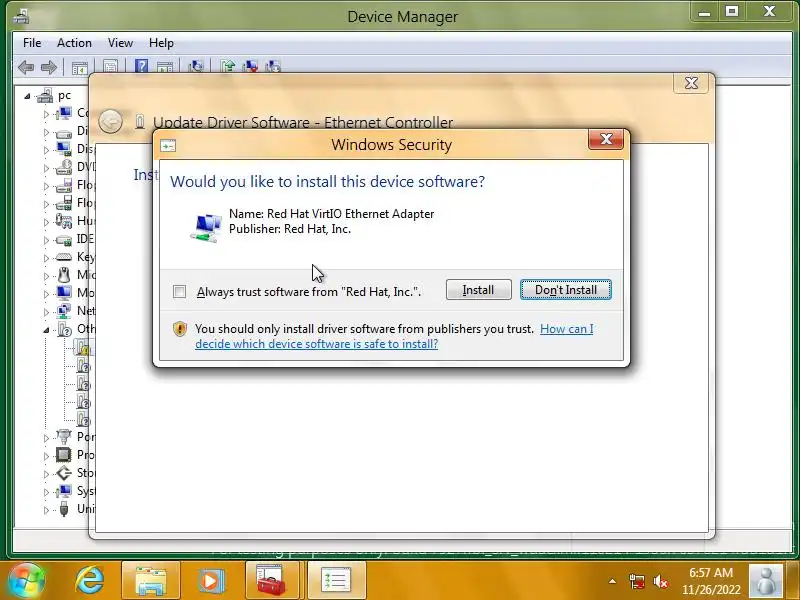This screenshot has height=600, width=800.
Task: Click the network tray icon
Action: pos(637,582)
